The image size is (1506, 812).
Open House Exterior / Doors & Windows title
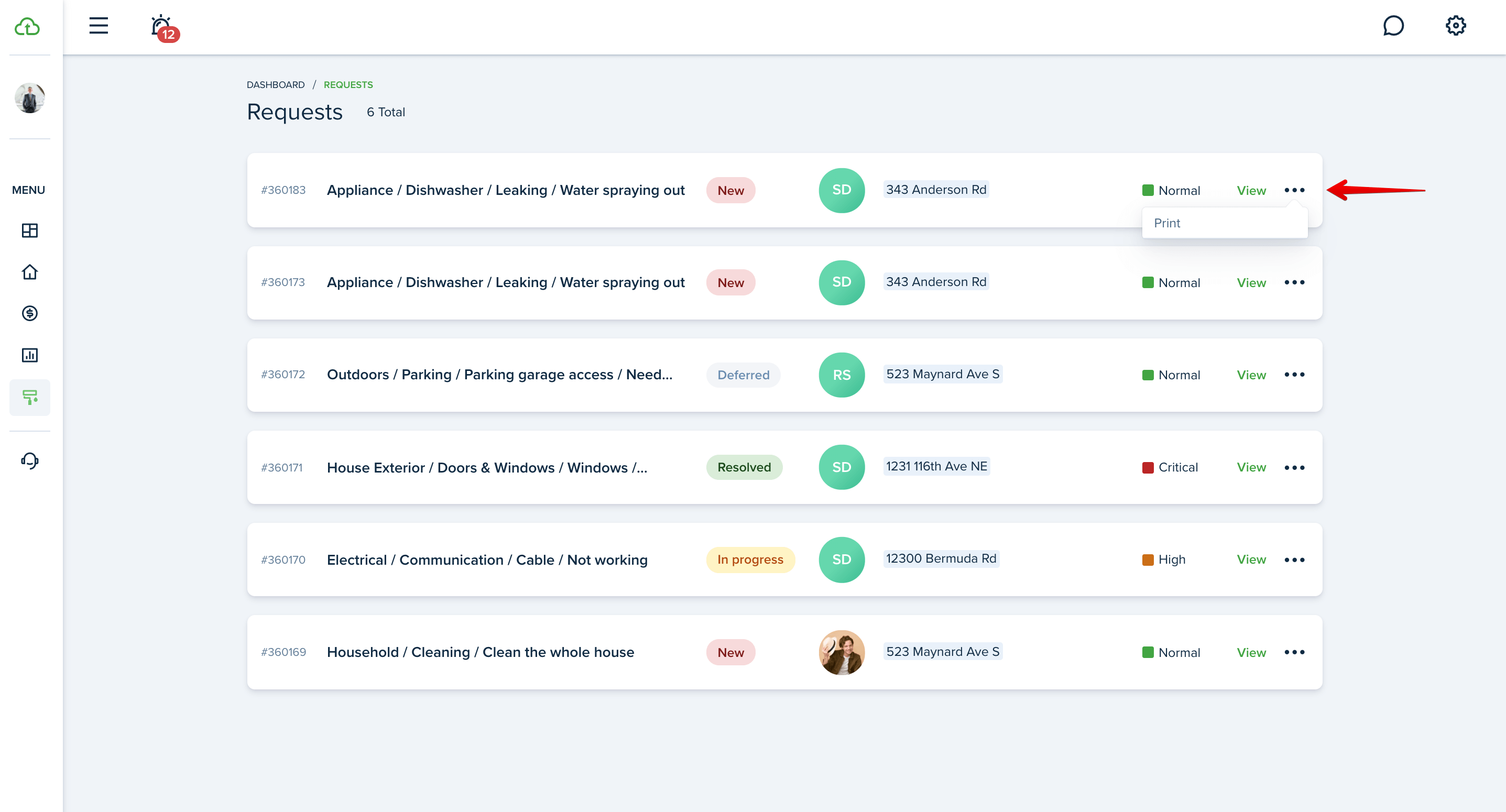click(x=487, y=468)
